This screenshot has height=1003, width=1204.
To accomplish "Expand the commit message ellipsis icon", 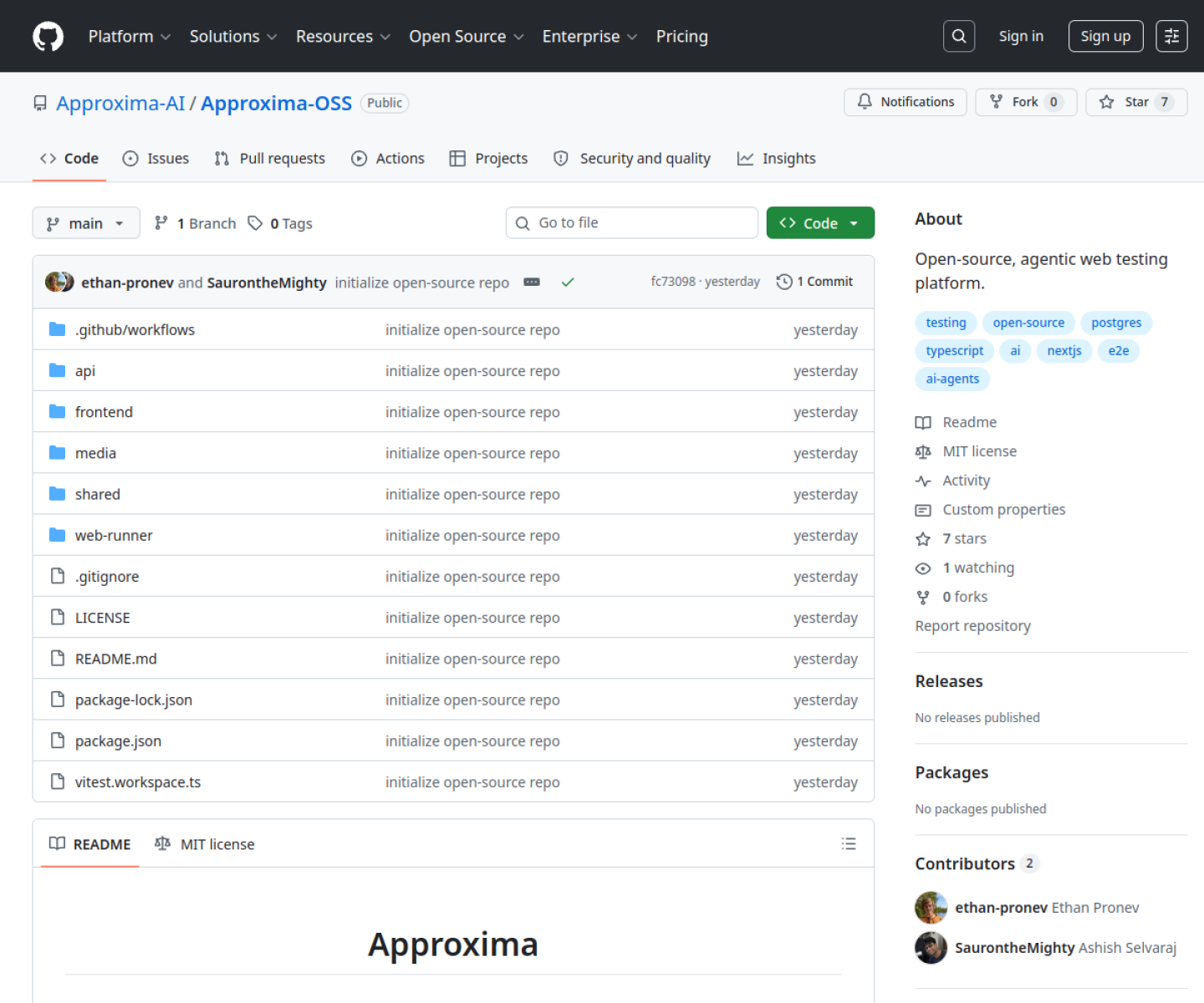I will [532, 283].
